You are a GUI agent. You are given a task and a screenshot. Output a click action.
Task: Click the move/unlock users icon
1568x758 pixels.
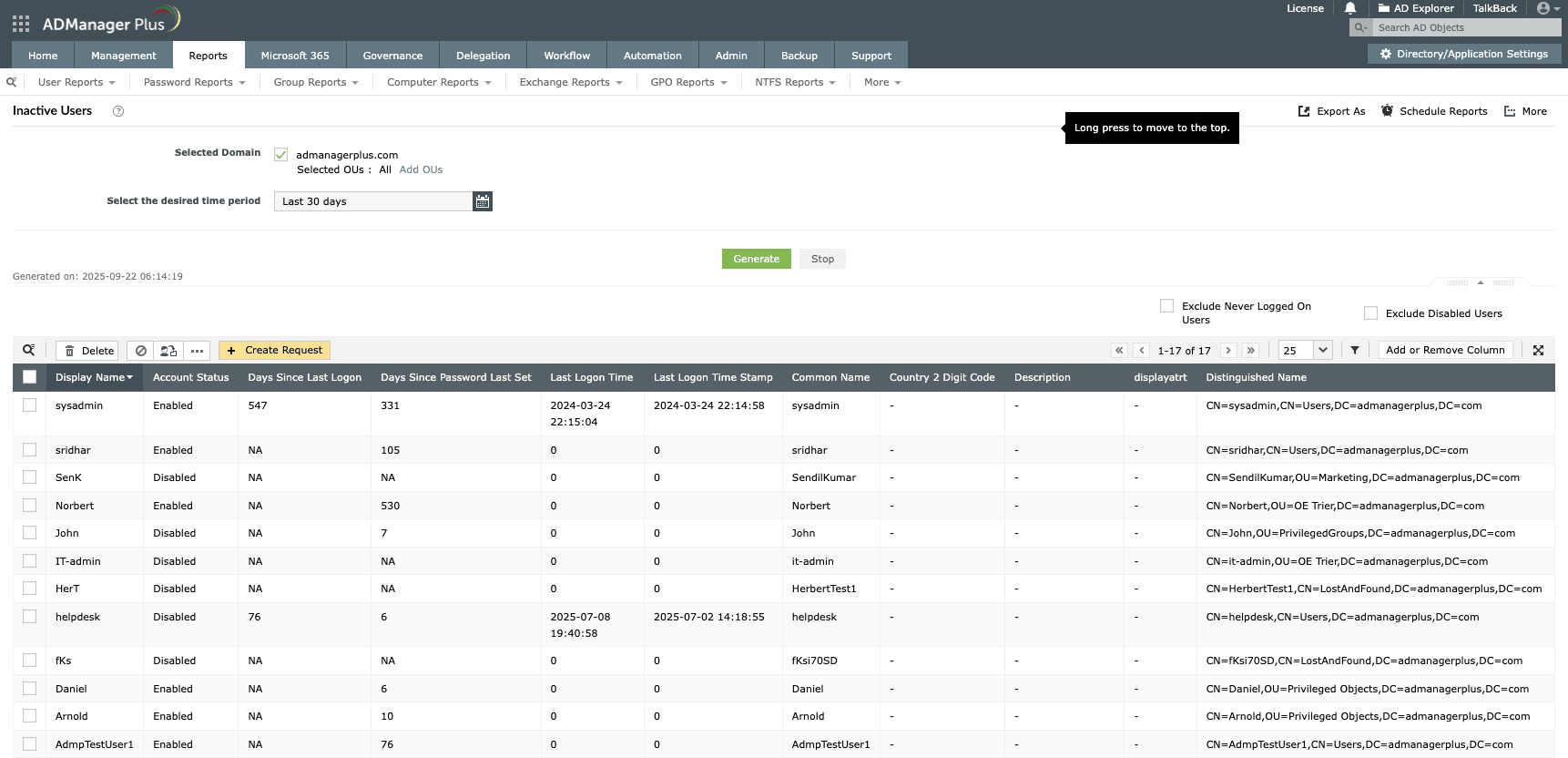pyautogui.click(x=168, y=351)
